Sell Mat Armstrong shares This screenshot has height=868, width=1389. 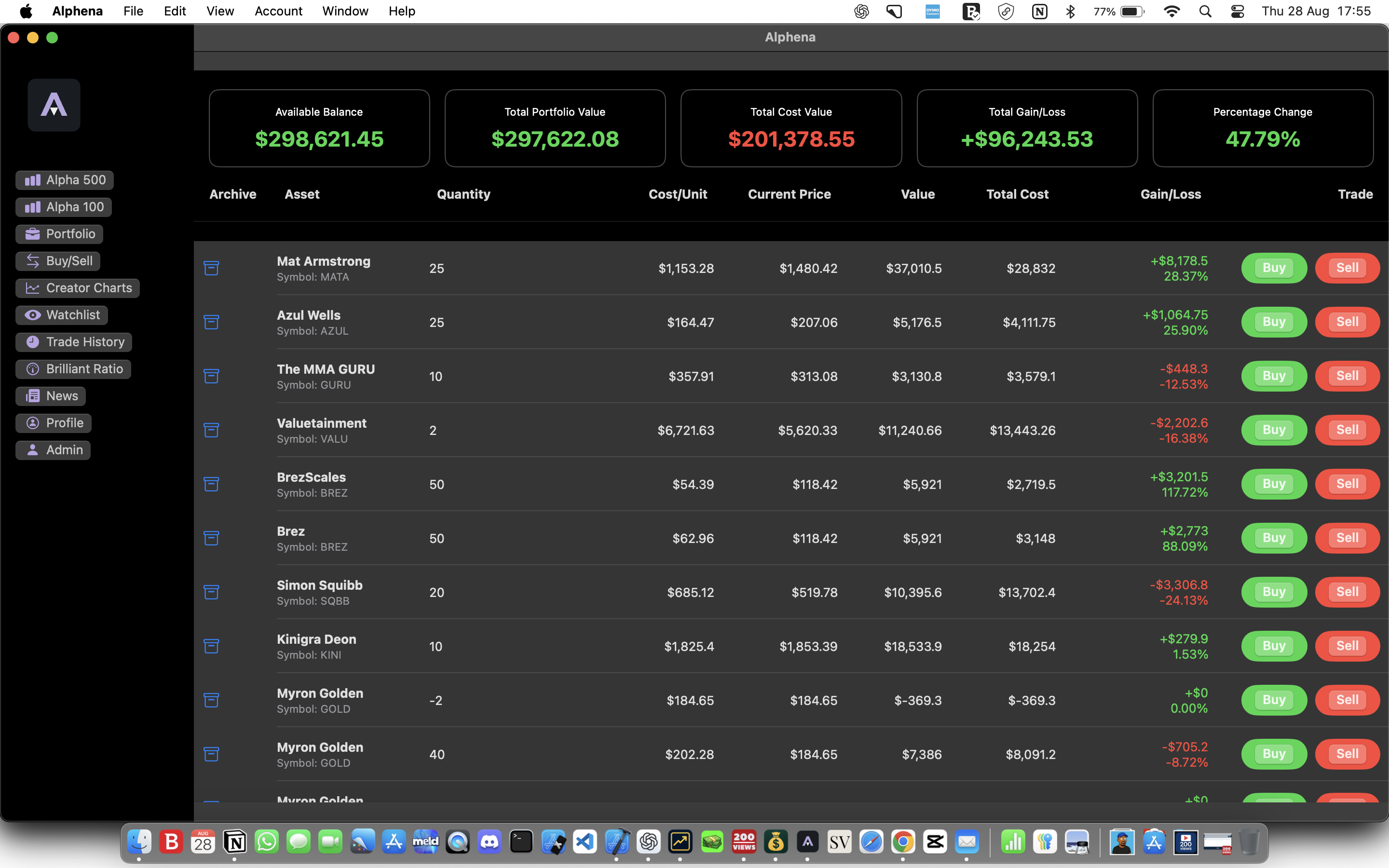click(1347, 268)
